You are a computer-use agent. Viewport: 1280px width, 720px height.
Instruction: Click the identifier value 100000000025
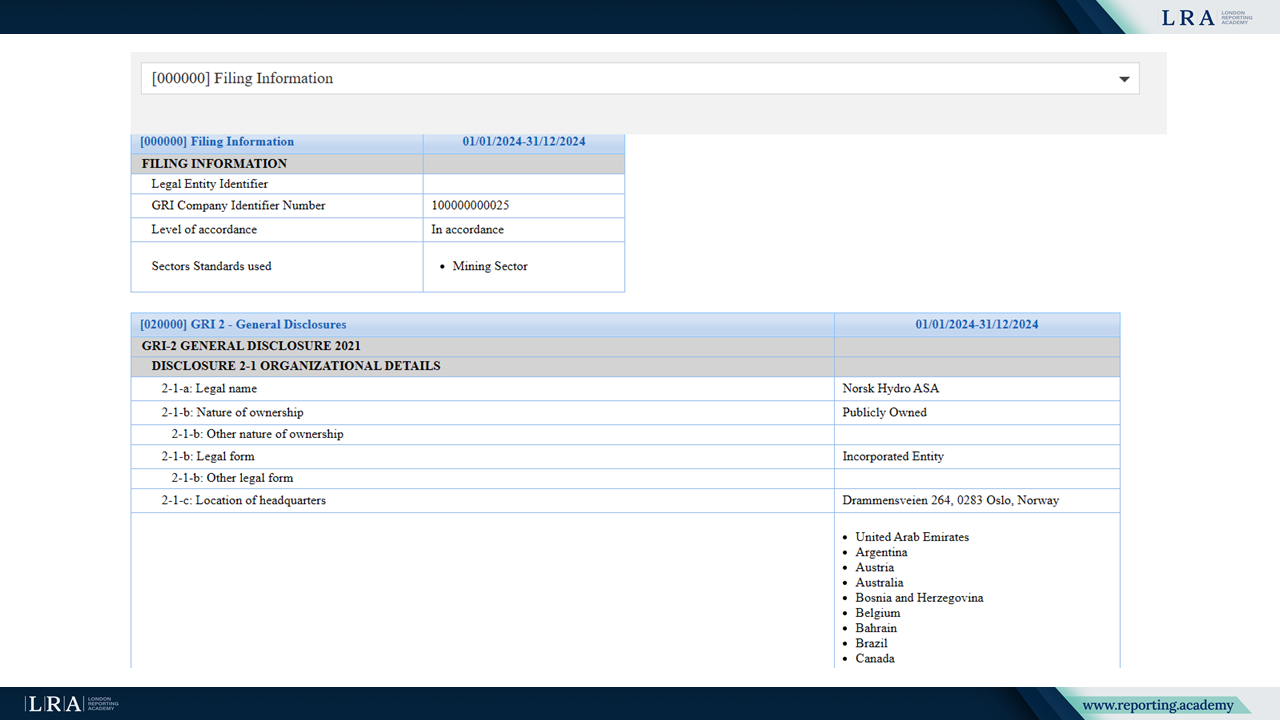click(470, 206)
